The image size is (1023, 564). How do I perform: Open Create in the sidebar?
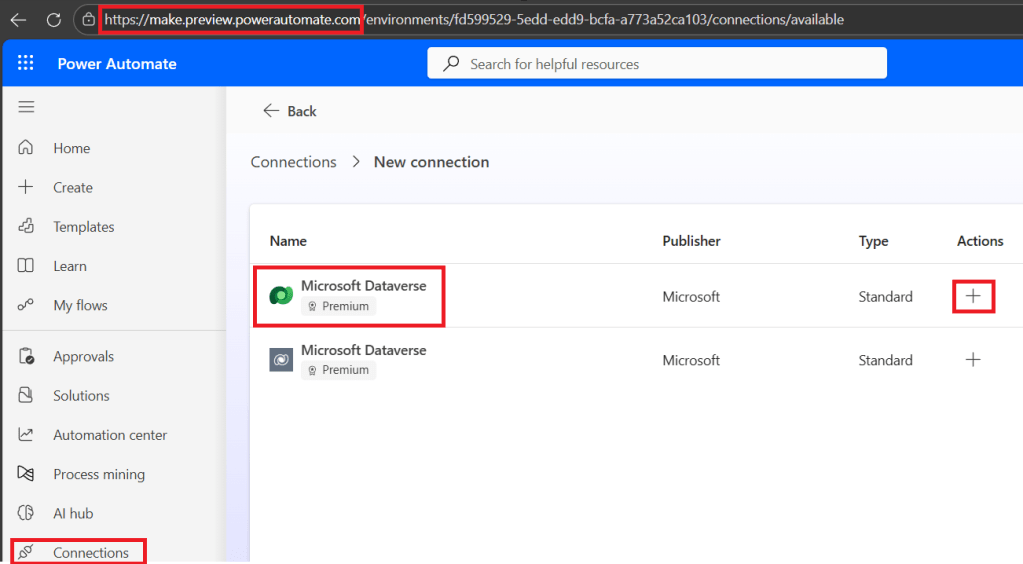[72, 187]
